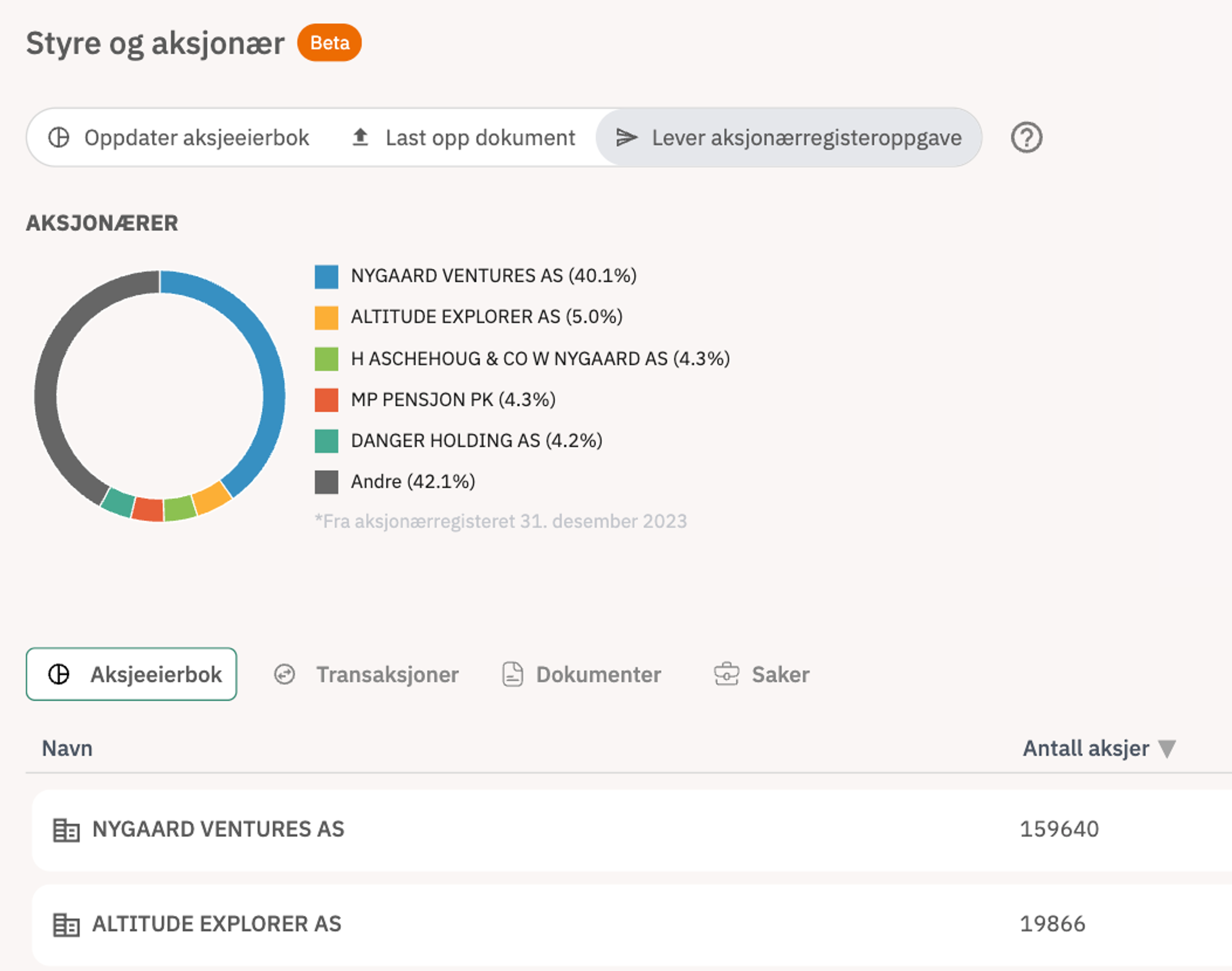This screenshot has width=1232, height=971.
Task: Click the Saker briefcase icon
Action: 726,674
